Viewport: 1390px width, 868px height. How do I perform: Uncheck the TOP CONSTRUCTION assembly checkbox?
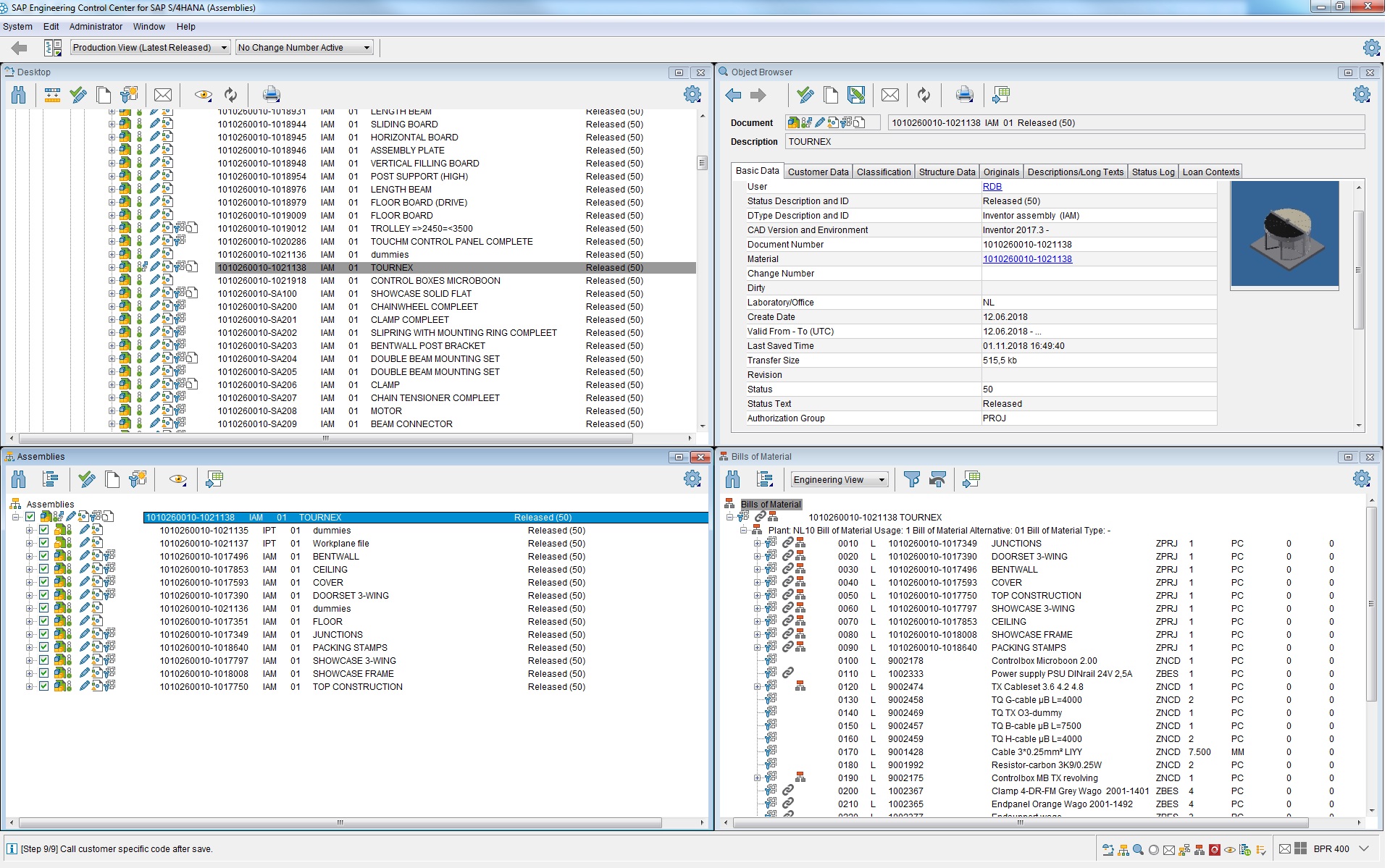(44, 687)
